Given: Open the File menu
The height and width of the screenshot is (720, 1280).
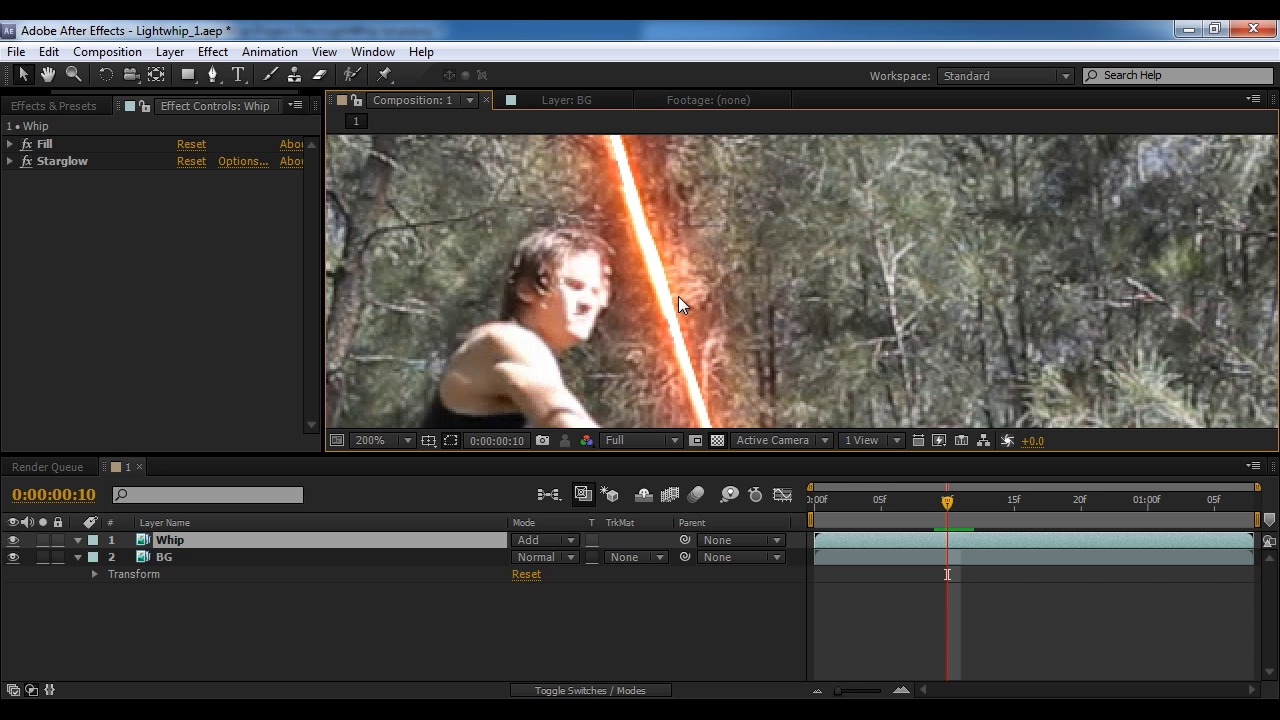Looking at the screenshot, I should click(16, 52).
